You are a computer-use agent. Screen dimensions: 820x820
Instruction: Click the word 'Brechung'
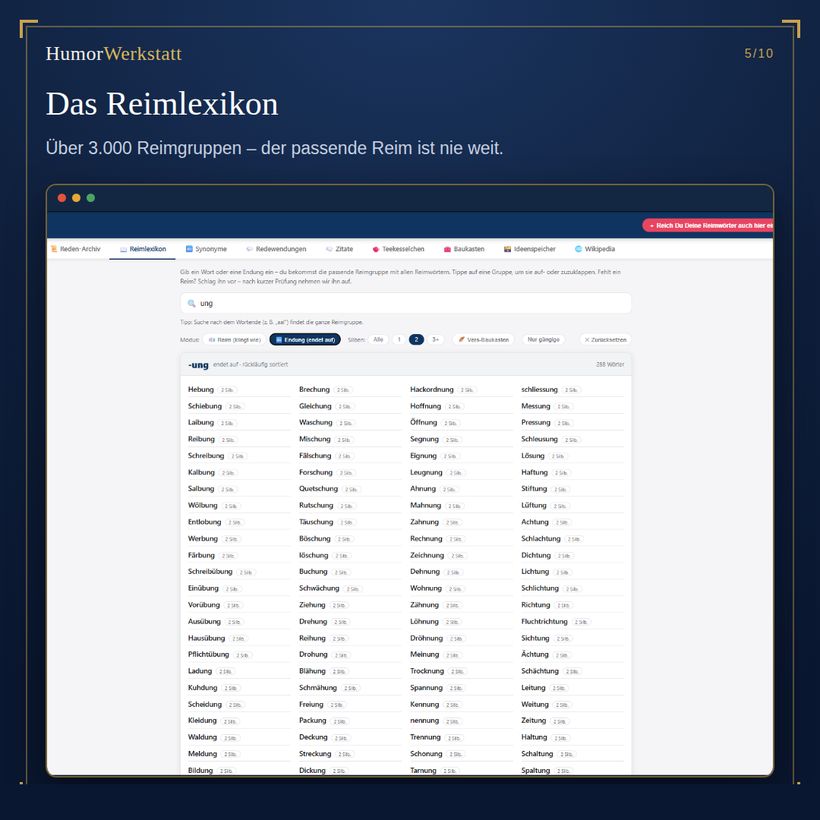(314, 390)
